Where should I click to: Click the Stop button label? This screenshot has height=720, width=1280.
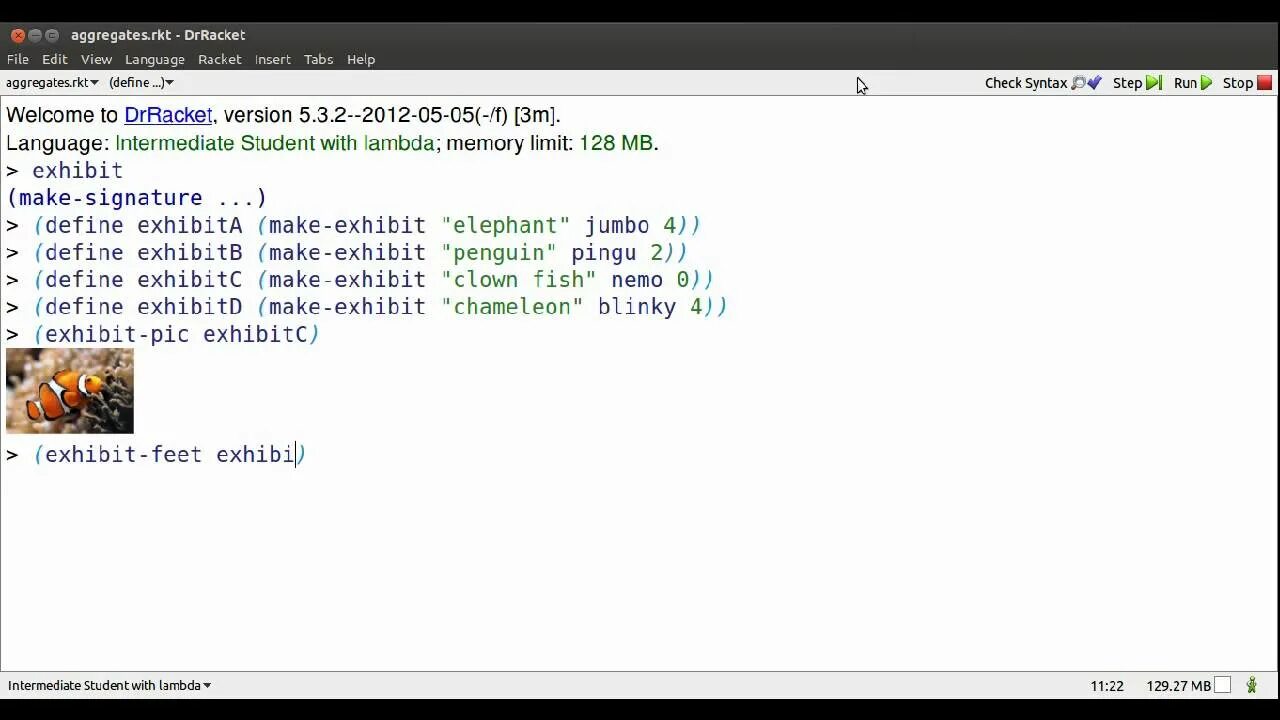tap(1238, 83)
